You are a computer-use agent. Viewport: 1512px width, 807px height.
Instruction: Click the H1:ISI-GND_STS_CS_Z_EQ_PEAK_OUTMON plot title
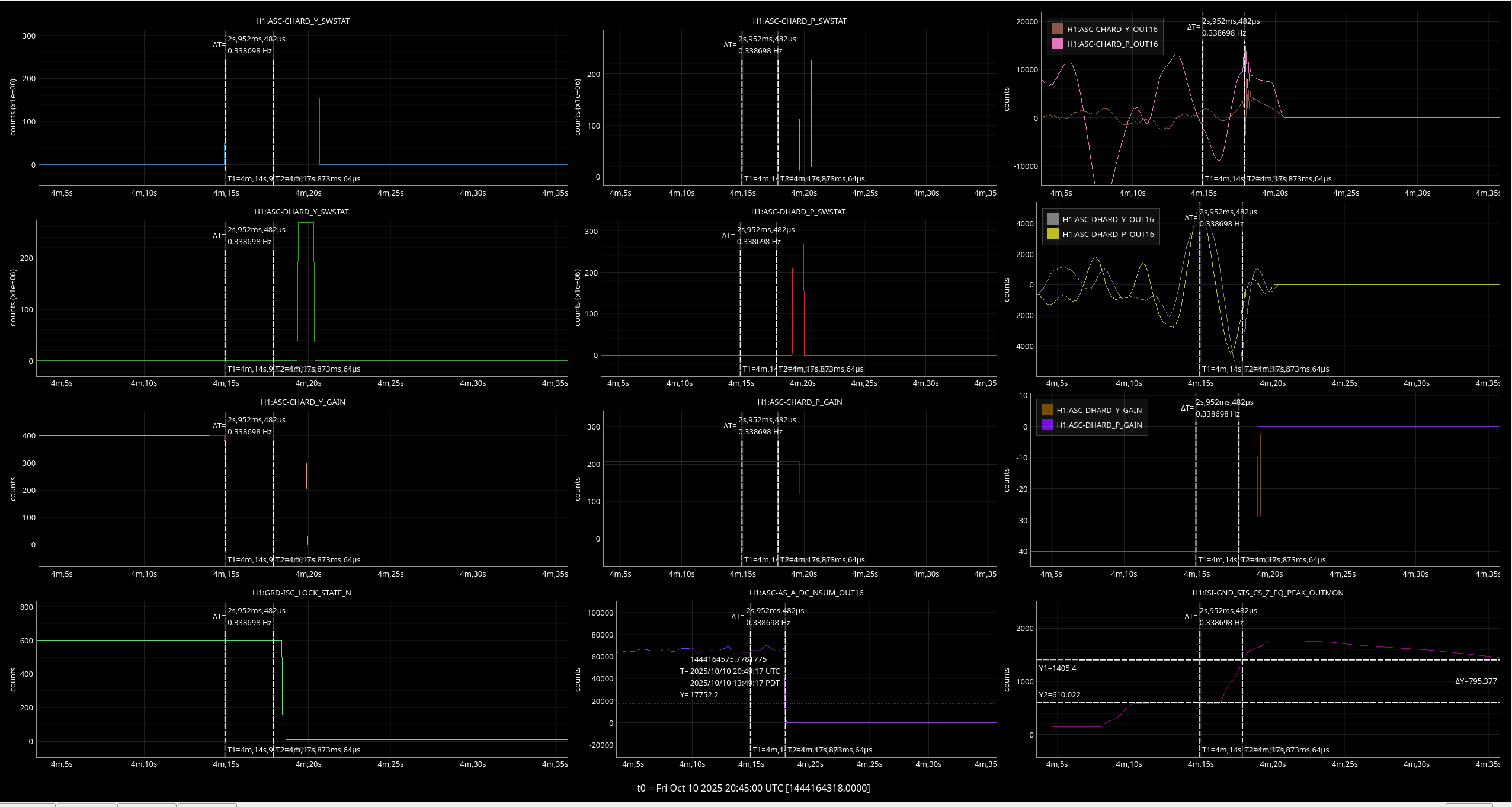1267,593
